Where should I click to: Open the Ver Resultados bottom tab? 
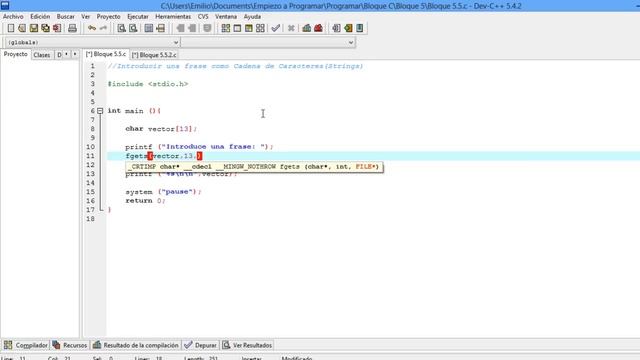tap(247, 345)
